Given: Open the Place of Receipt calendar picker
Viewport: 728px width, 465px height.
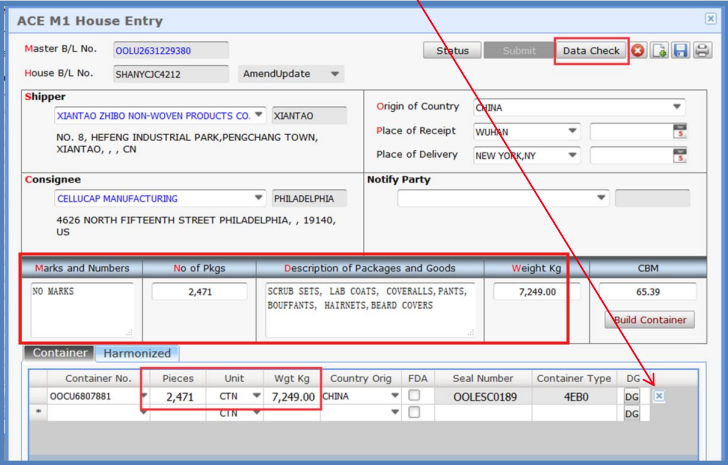Looking at the screenshot, I should [680, 131].
